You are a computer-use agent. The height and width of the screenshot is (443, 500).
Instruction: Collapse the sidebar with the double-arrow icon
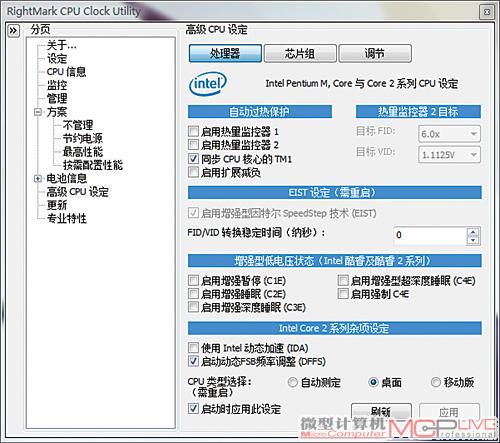pyautogui.click(x=13, y=31)
